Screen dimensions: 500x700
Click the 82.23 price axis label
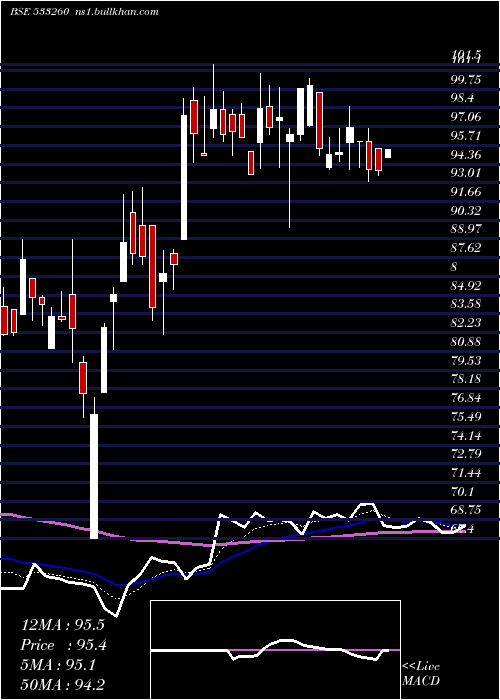(466, 323)
